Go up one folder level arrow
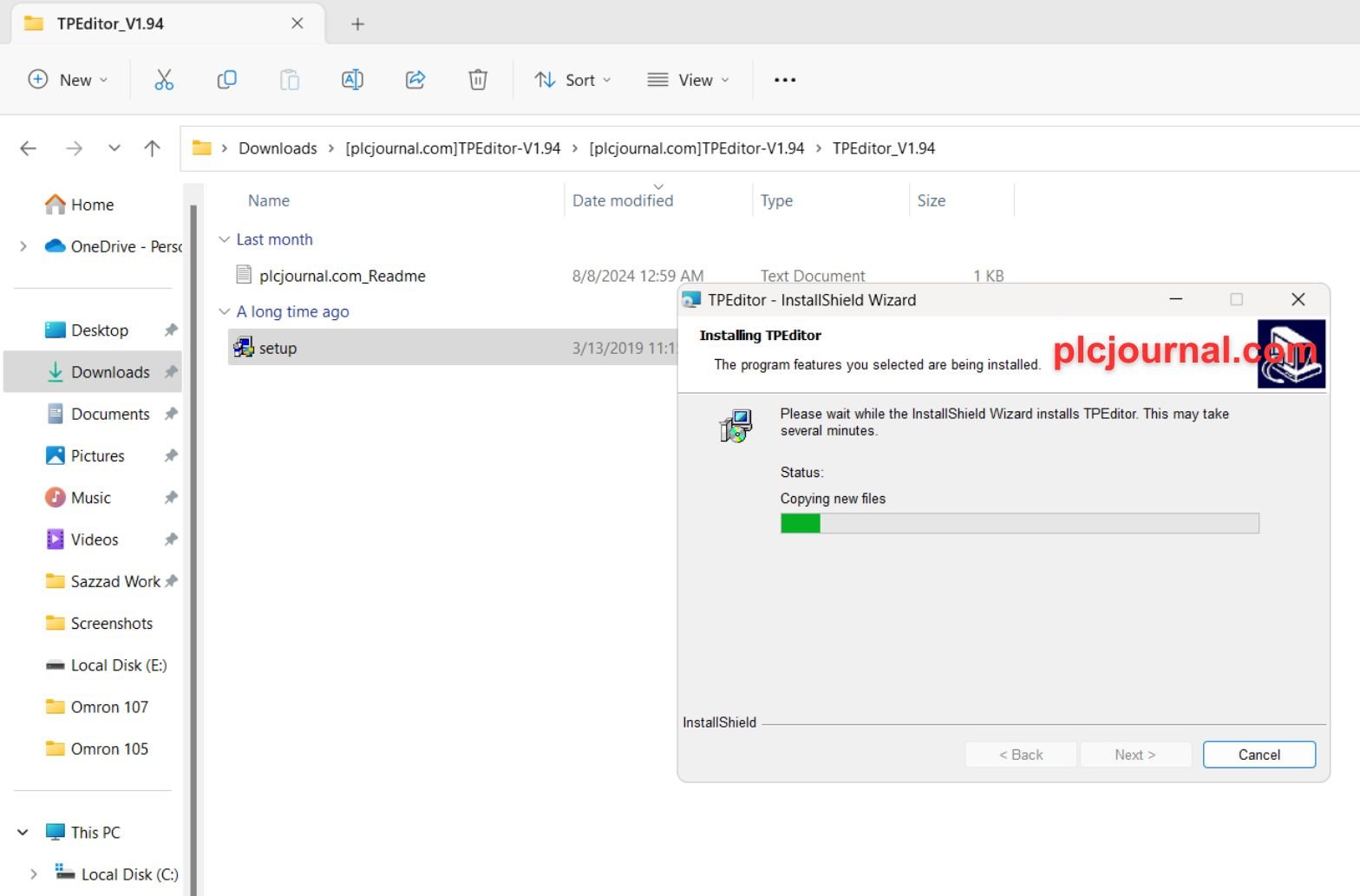1360x896 pixels. 153,148
